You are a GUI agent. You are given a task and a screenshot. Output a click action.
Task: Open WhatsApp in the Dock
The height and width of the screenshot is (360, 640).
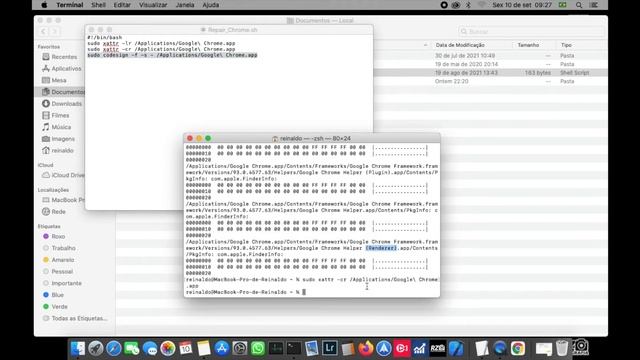point(258,349)
